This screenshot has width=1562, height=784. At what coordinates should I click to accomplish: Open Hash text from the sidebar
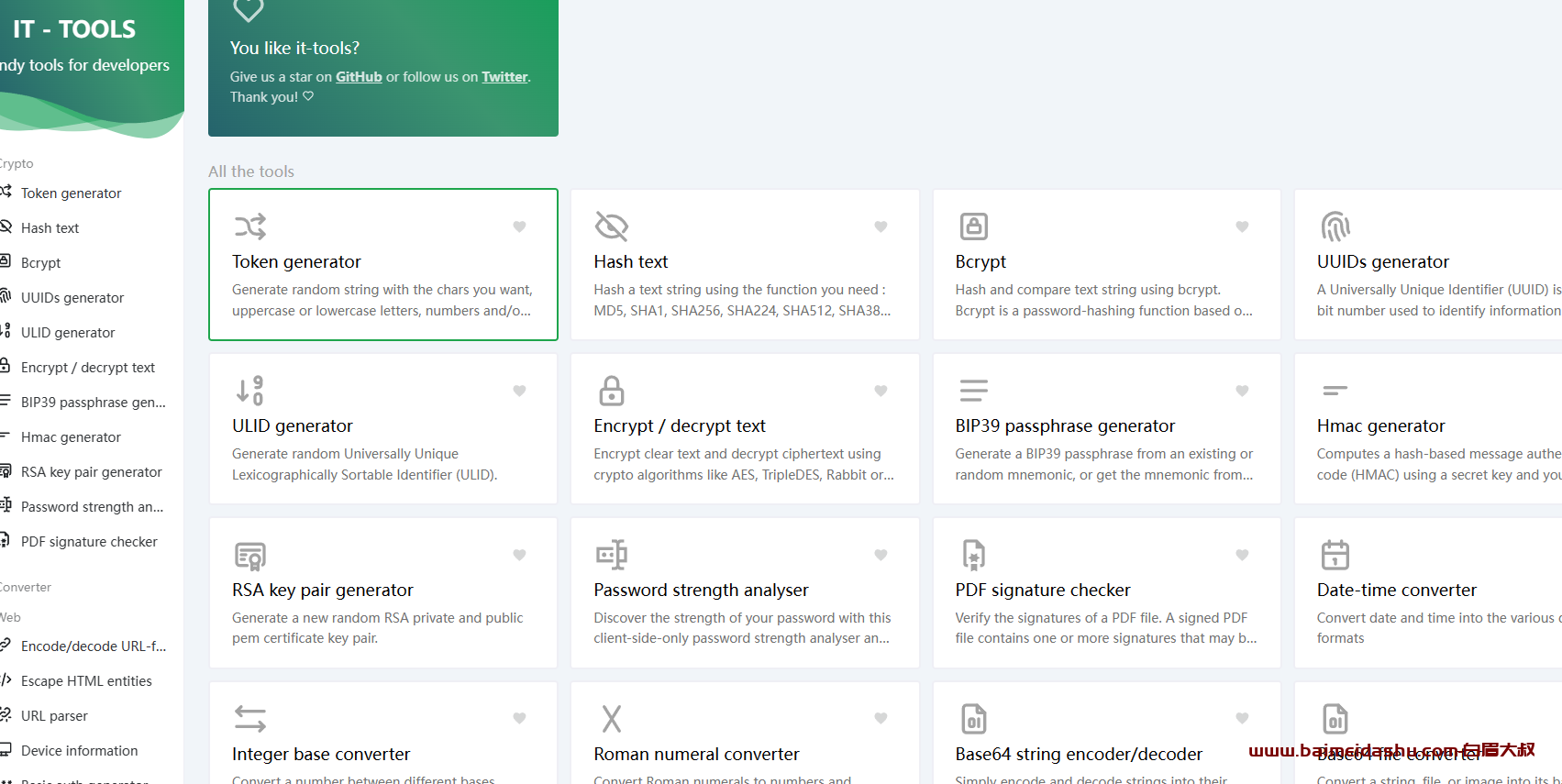(x=50, y=227)
